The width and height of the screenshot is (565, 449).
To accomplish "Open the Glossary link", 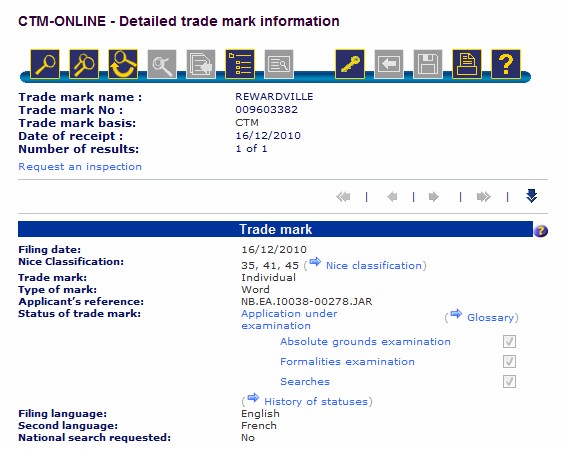I will 490,317.
